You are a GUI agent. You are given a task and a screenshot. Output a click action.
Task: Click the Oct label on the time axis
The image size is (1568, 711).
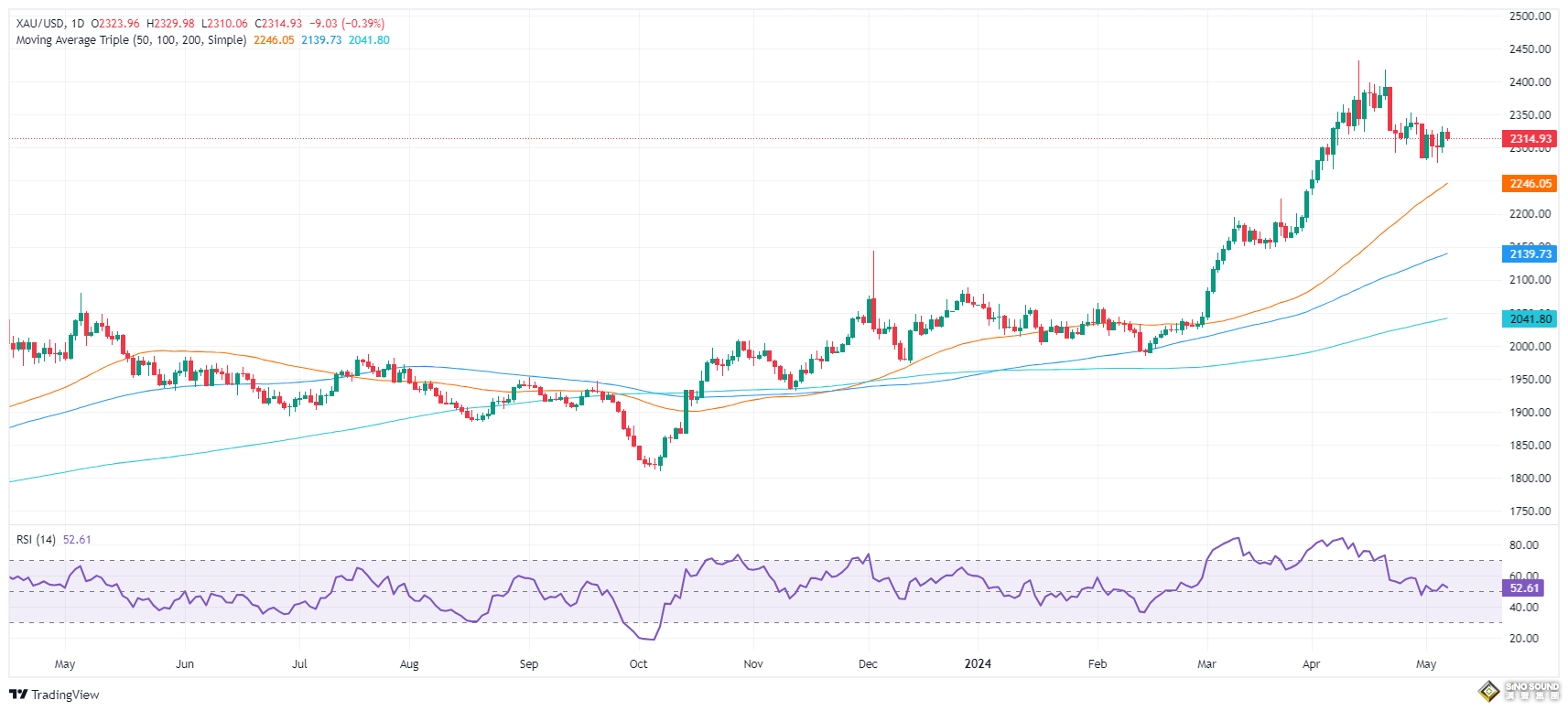click(x=638, y=664)
